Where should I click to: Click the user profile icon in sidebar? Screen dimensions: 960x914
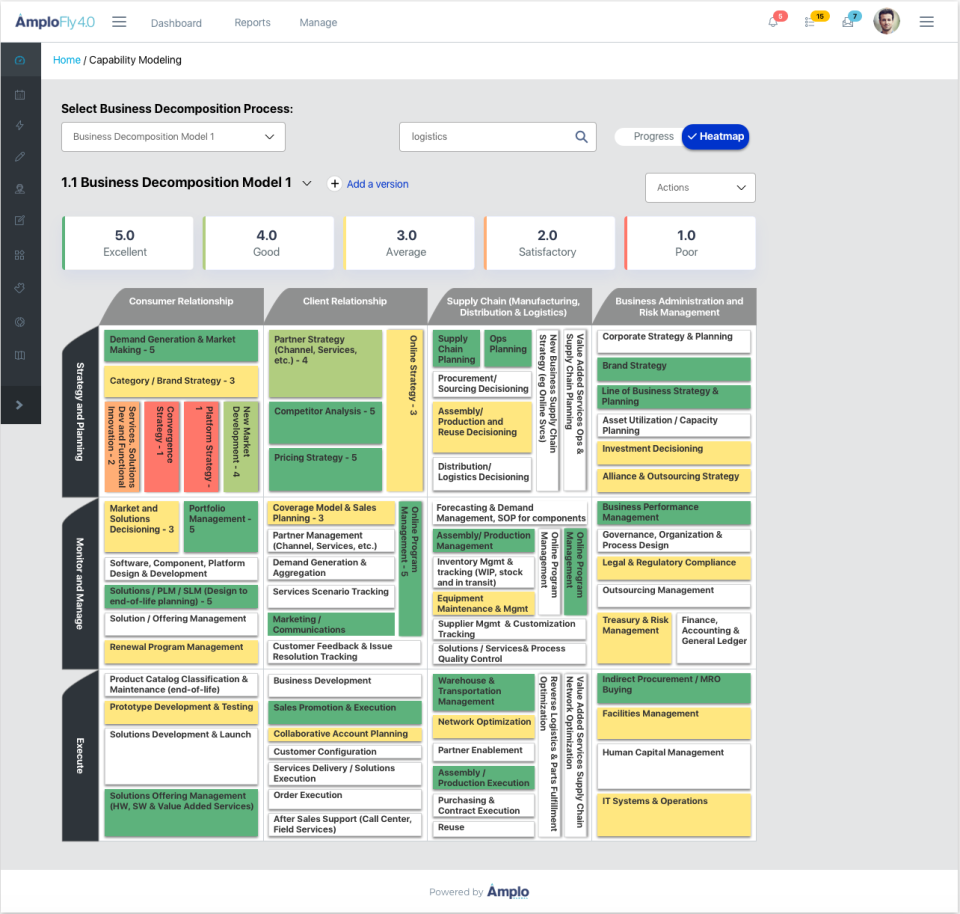(x=20, y=190)
